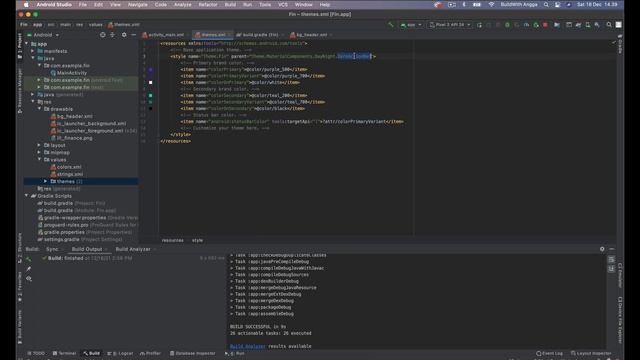Click the style breadcrumb below editor
Screen dimensions: 640x360
coord(197,240)
